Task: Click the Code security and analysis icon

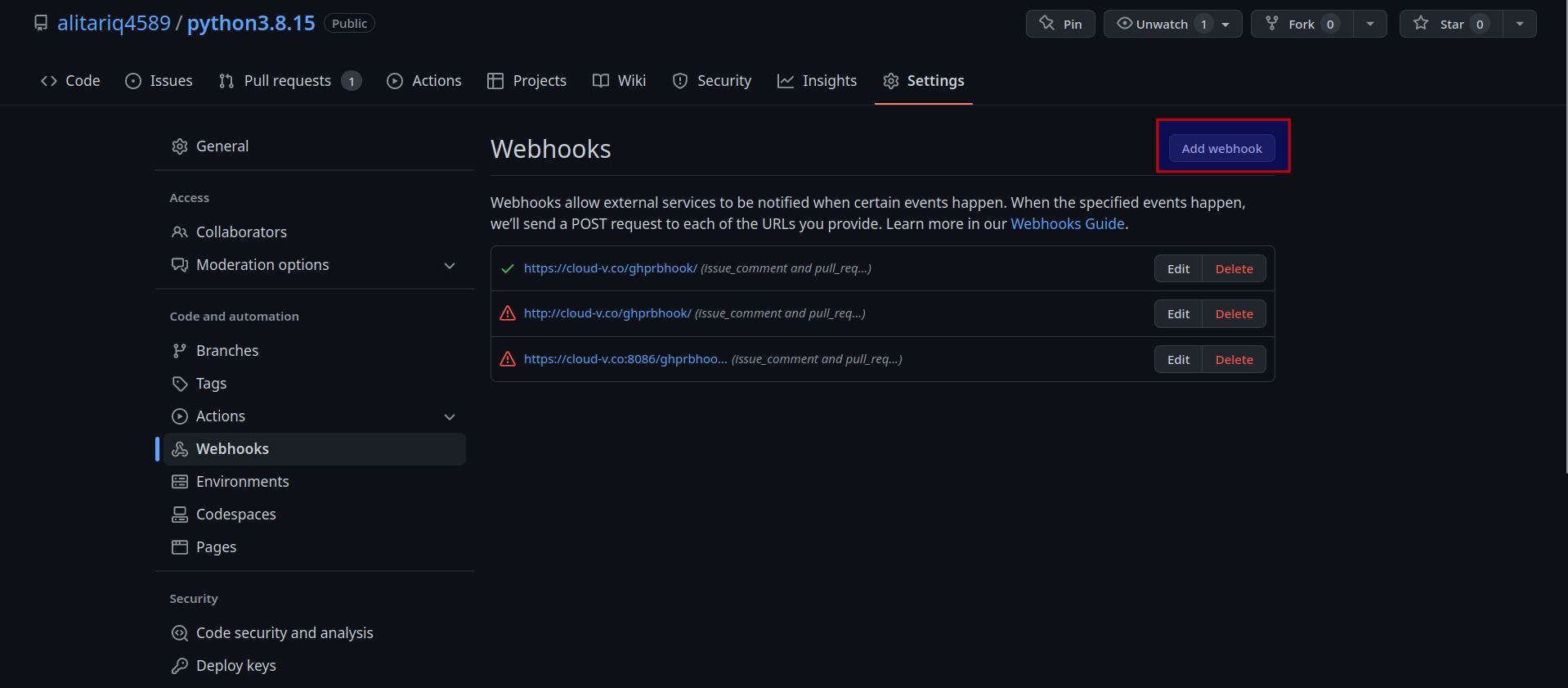Action: (x=180, y=633)
